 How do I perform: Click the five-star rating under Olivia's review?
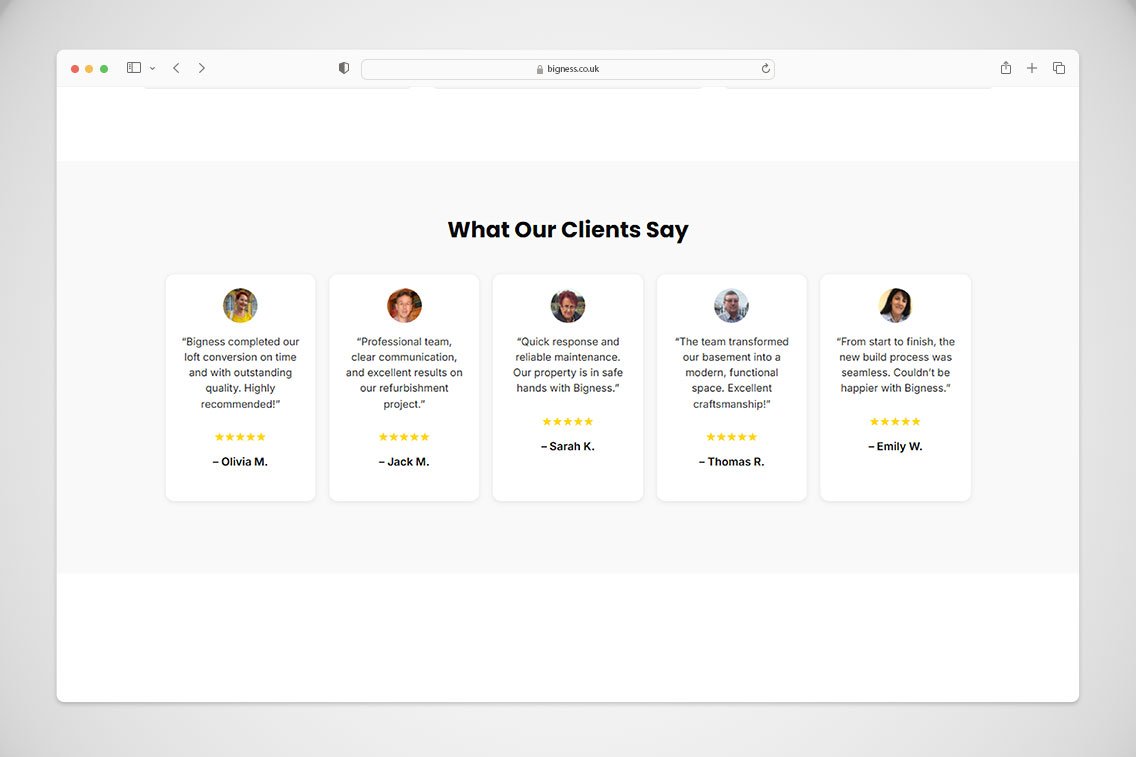pos(240,437)
